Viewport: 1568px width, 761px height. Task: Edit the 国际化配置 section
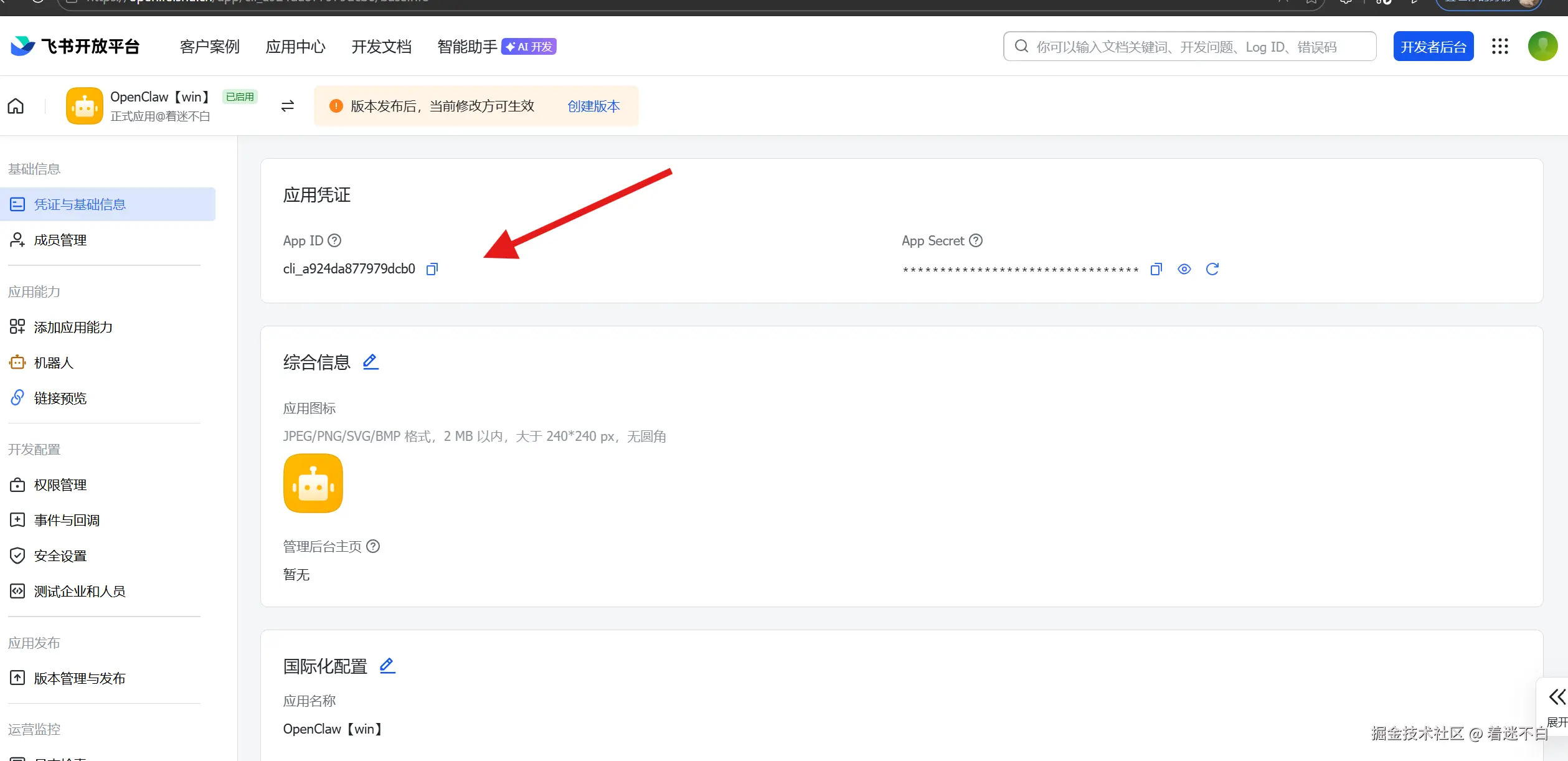click(x=387, y=666)
